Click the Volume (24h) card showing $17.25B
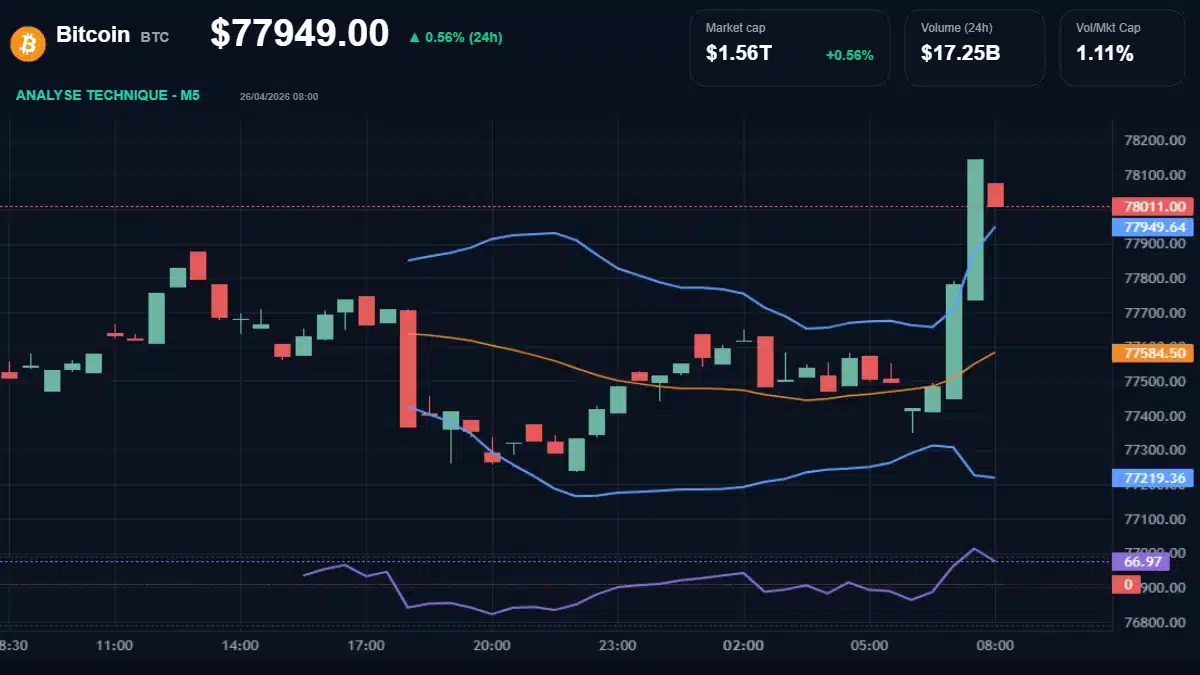This screenshot has width=1200, height=675. [975, 46]
